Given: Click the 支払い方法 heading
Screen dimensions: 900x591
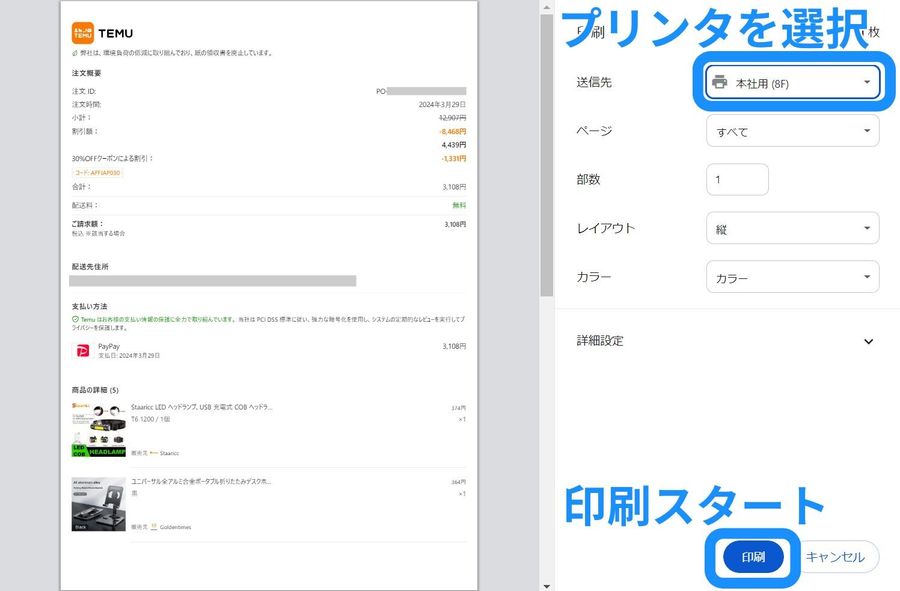Looking at the screenshot, I should pos(90,306).
